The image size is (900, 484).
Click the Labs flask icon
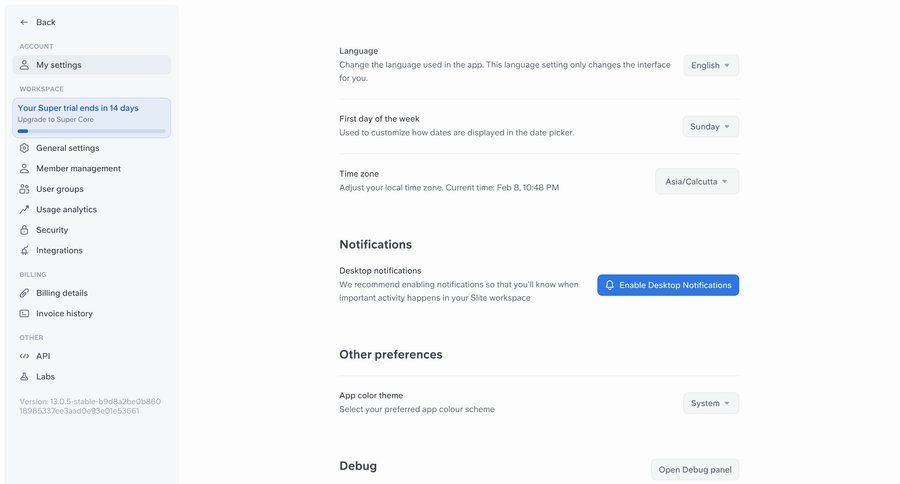pos(25,377)
